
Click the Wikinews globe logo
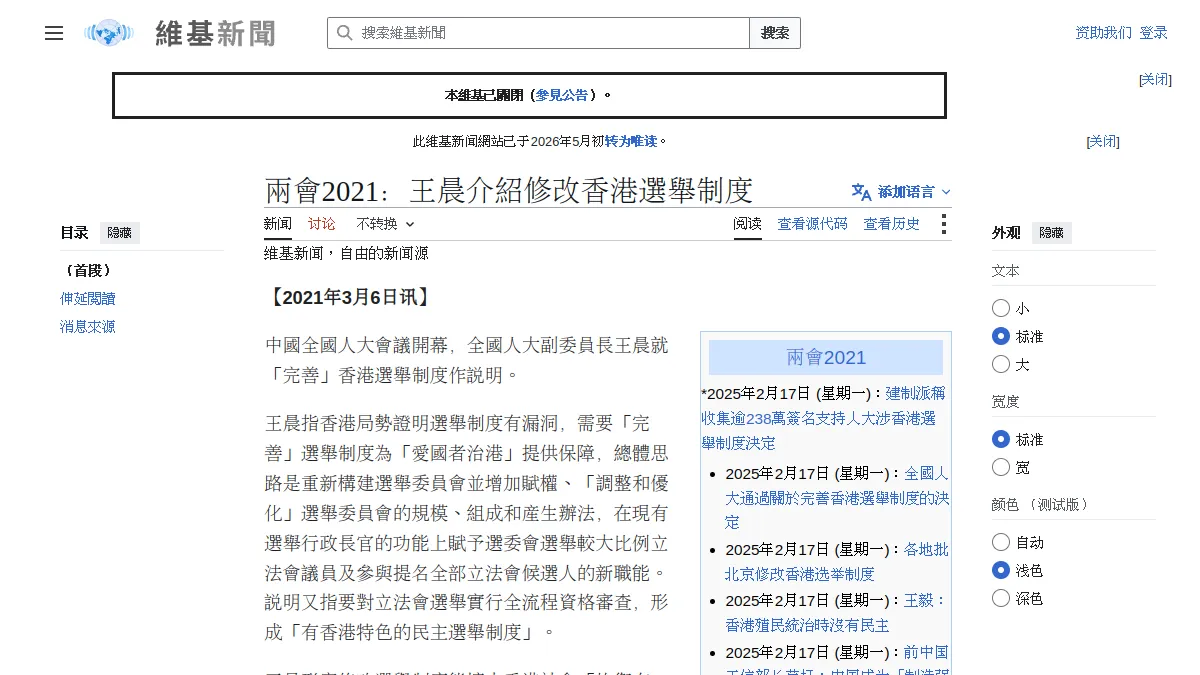109,33
